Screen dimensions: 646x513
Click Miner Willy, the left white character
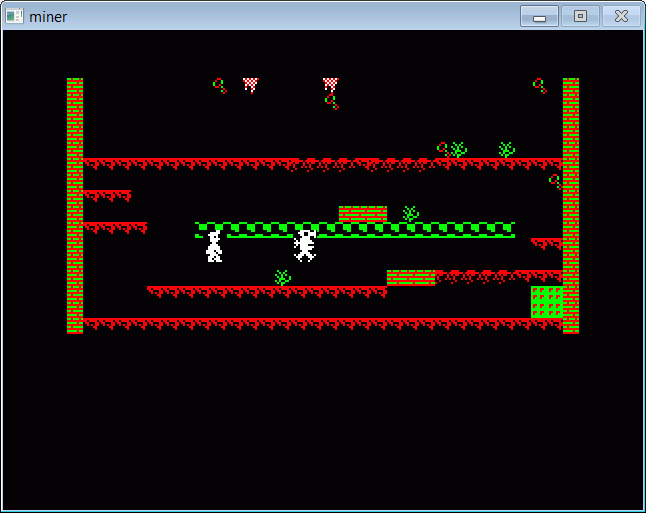[214, 246]
